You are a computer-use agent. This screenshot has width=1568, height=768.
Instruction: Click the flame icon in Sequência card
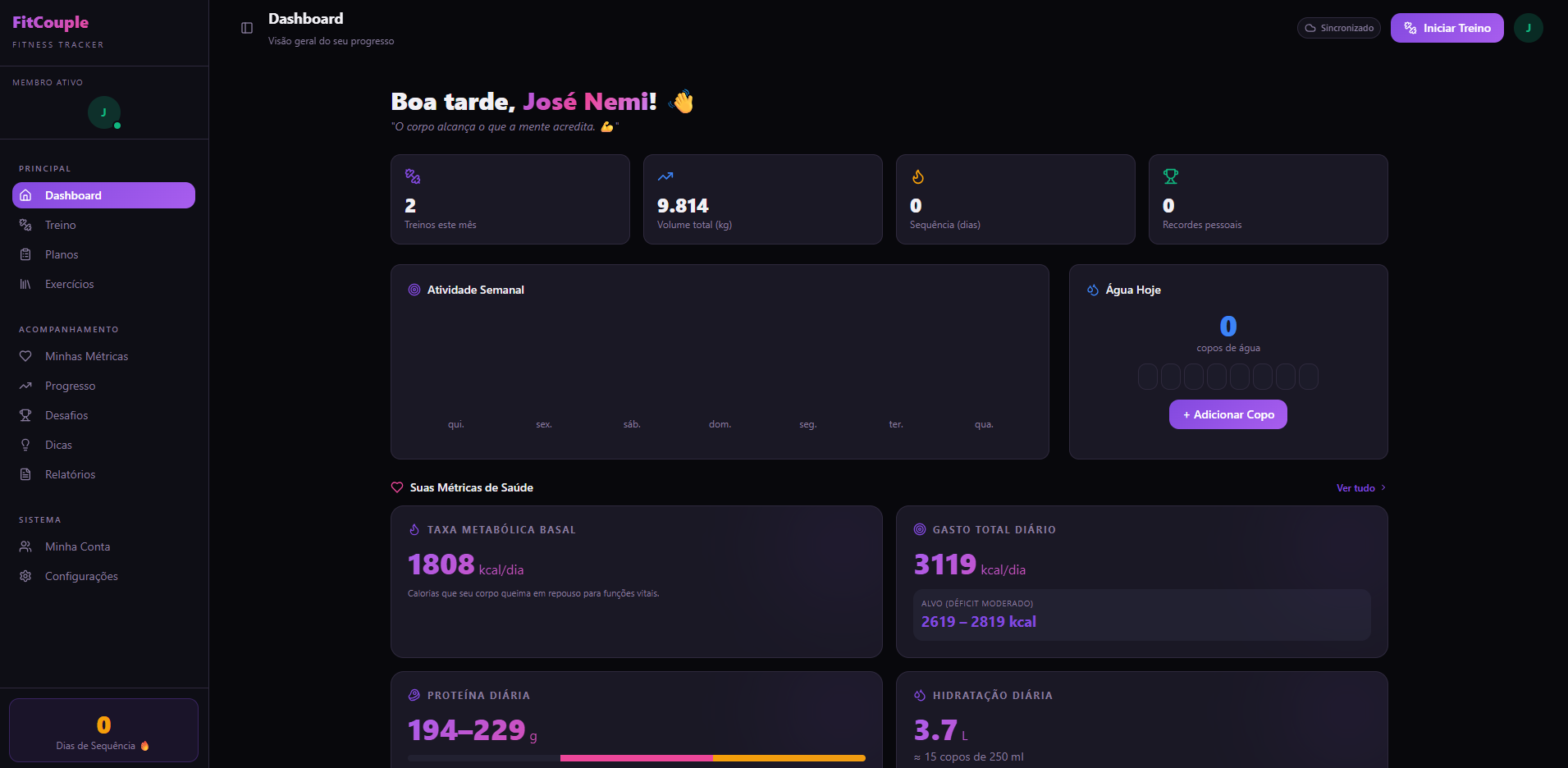pyautogui.click(x=918, y=176)
